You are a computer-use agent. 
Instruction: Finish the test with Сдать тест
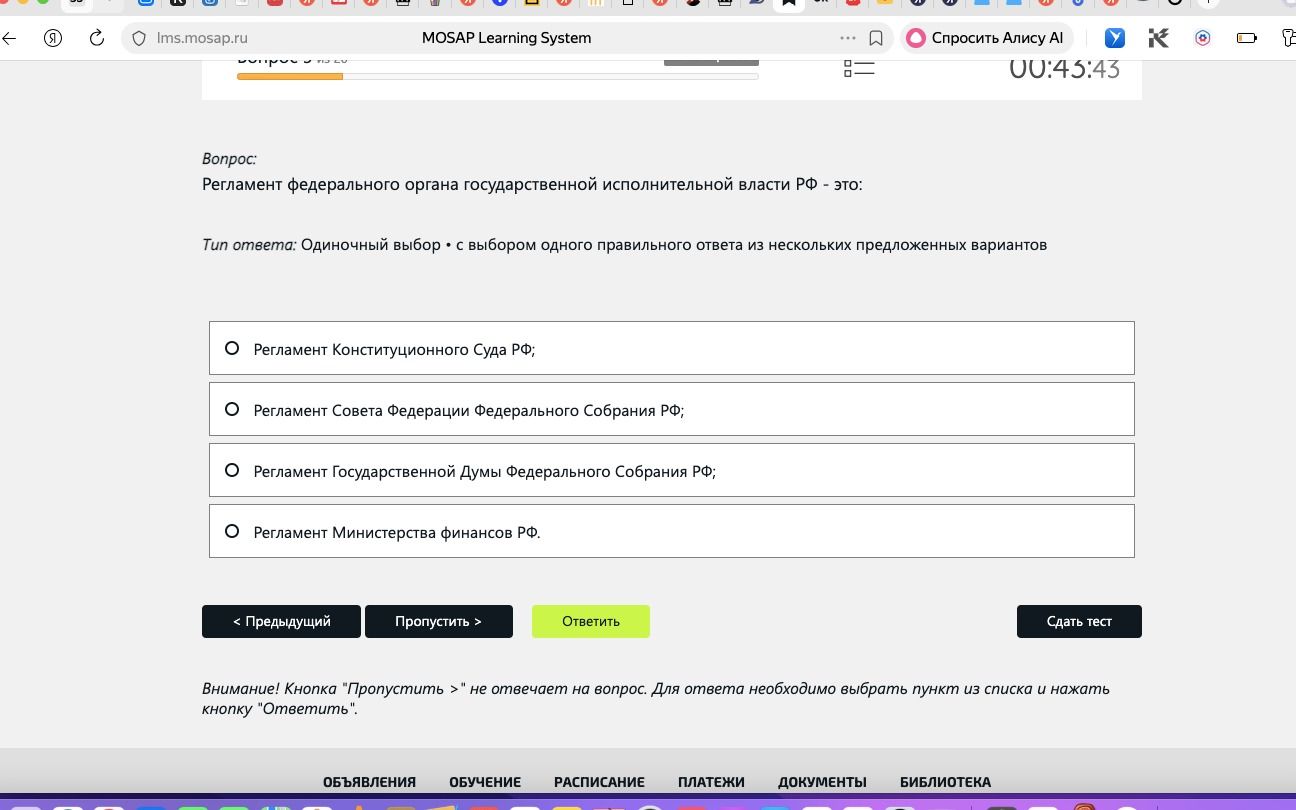[x=1079, y=621]
